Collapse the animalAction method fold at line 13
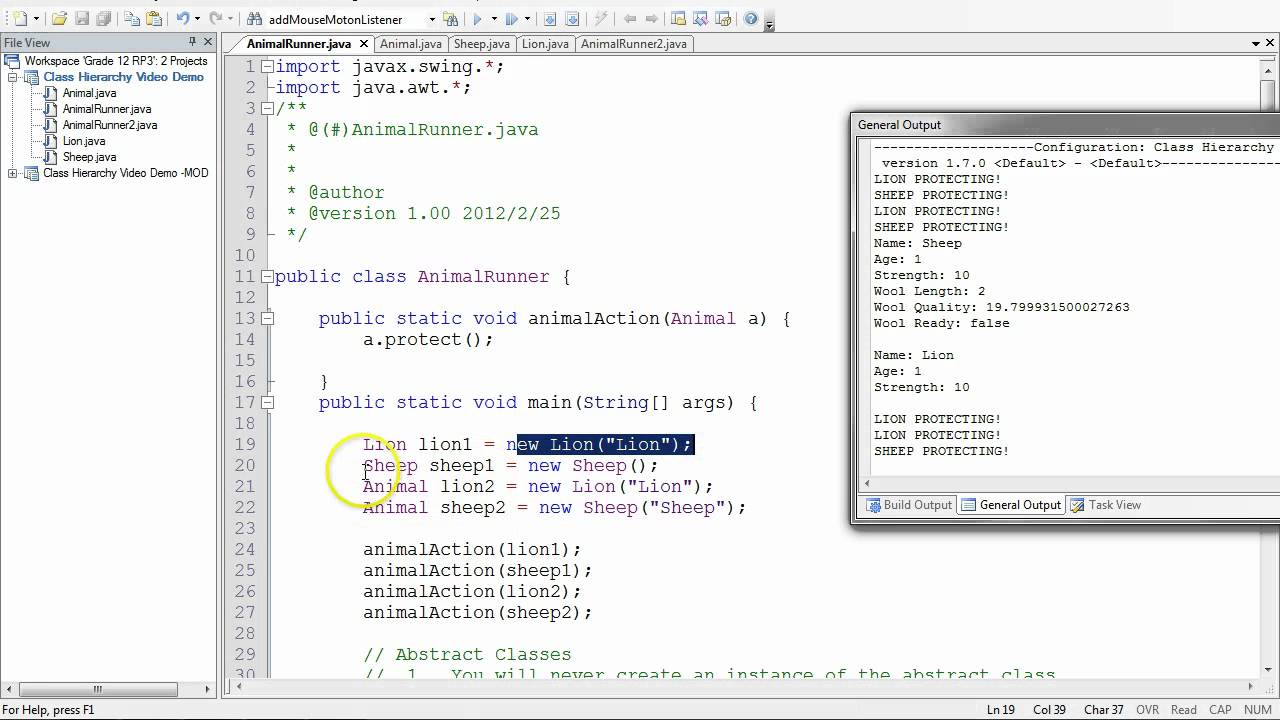Viewport: 1280px width, 720px height. tap(267, 318)
